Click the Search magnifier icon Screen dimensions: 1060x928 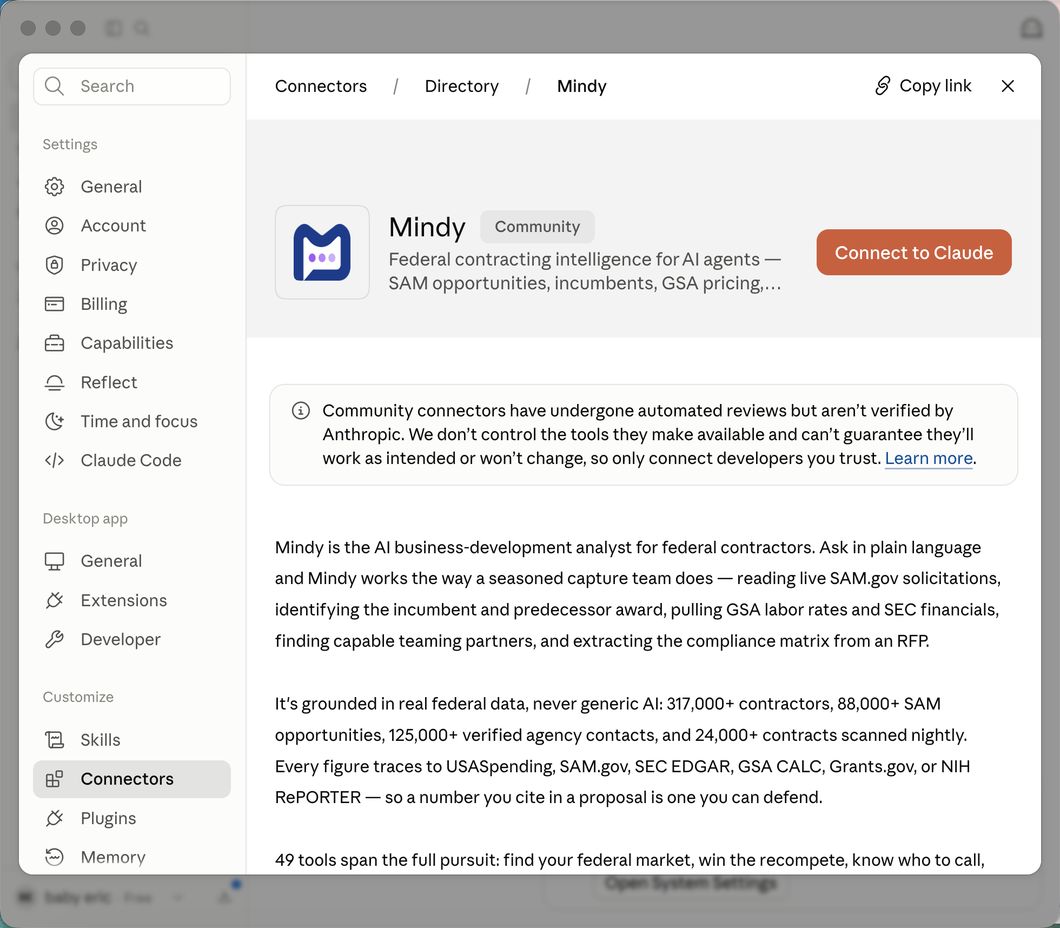pyautogui.click(x=54, y=86)
